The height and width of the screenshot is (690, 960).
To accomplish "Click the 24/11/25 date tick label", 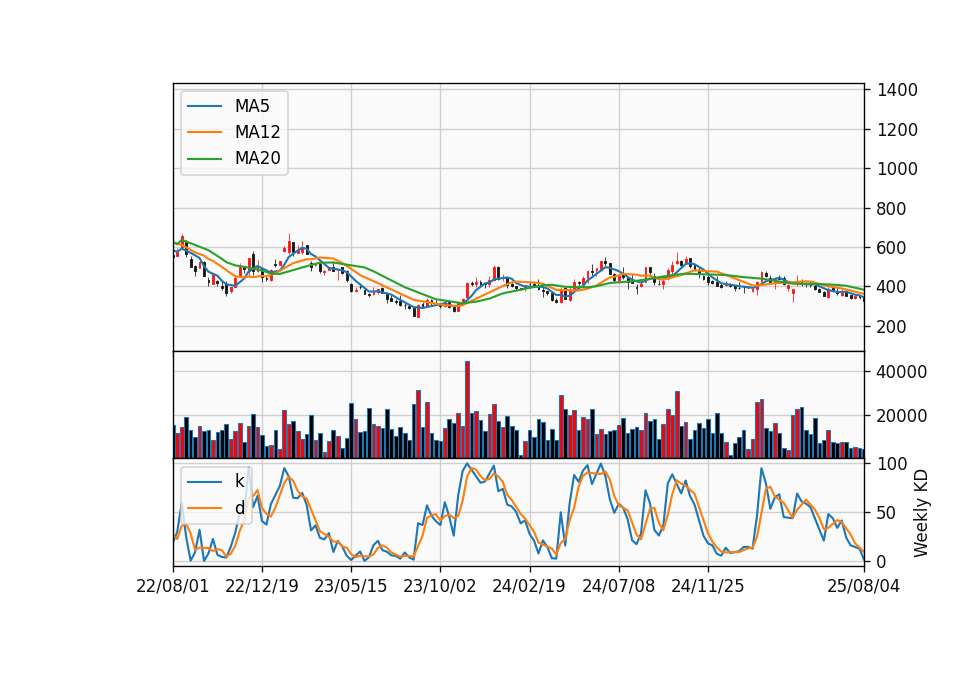I will click(x=708, y=586).
